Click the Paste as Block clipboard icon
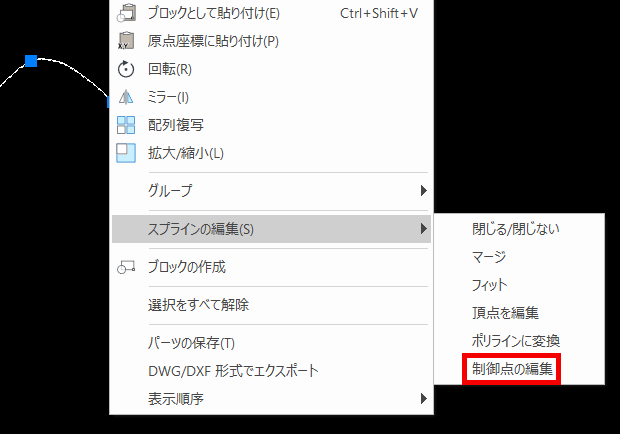The height and width of the screenshot is (434, 620). click(126, 13)
